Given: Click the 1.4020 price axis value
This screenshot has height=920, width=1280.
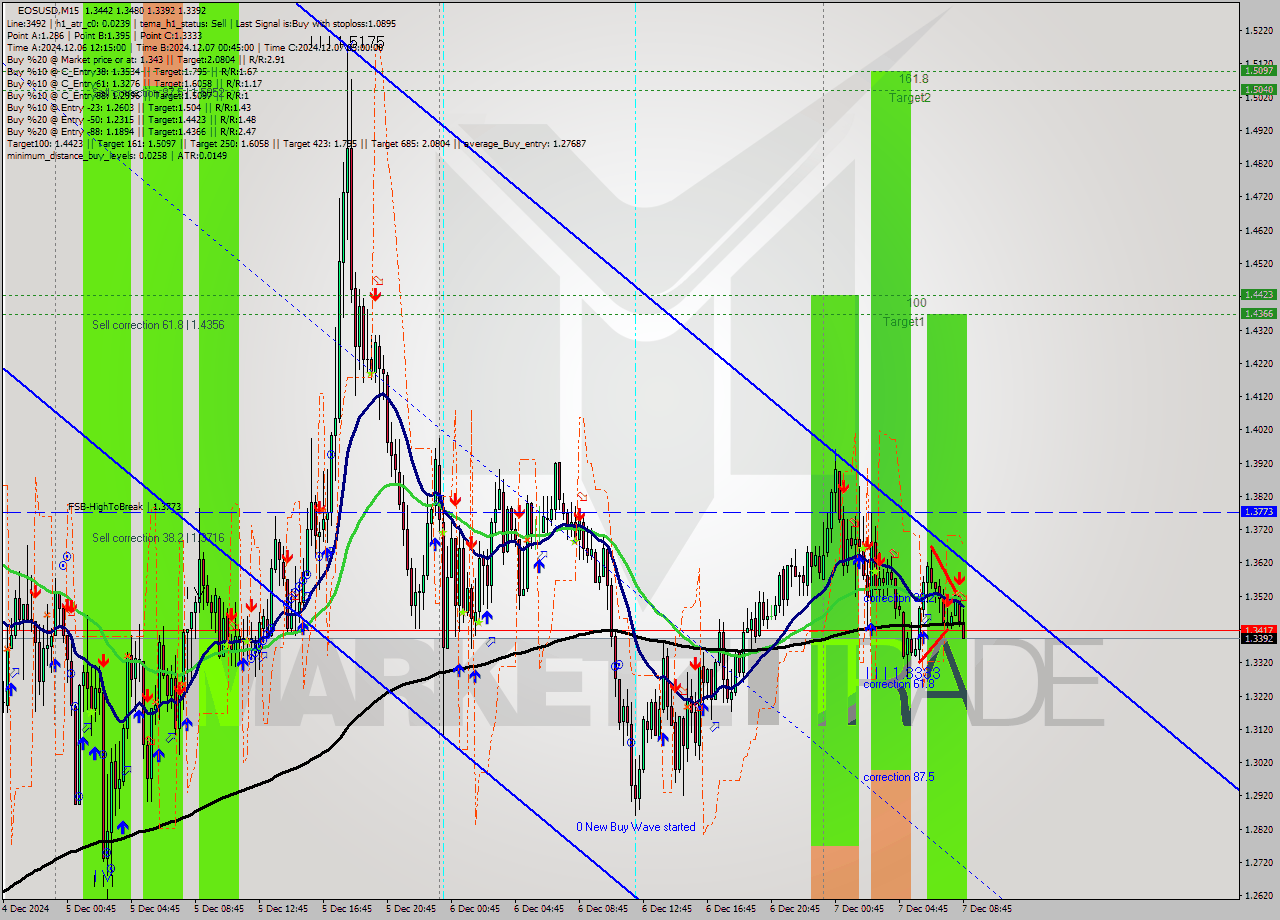Looking at the screenshot, I should click(x=1258, y=430).
